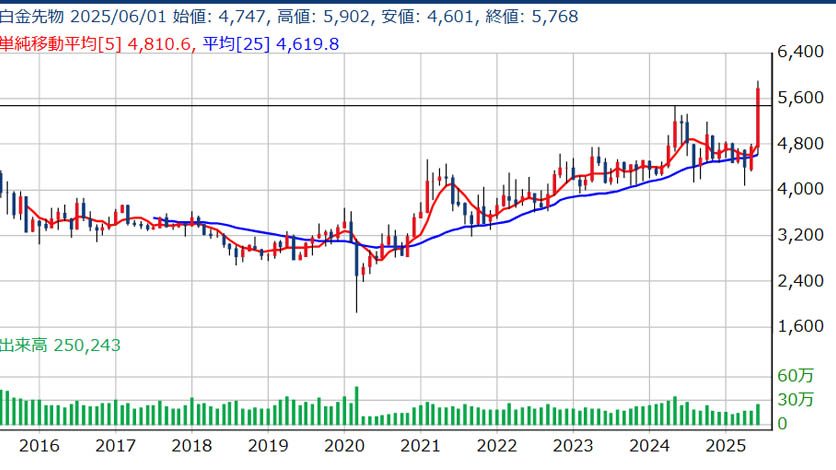Click the latest tall red candlestick
The width and height of the screenshot is (836, 470).
coord(758,117)
